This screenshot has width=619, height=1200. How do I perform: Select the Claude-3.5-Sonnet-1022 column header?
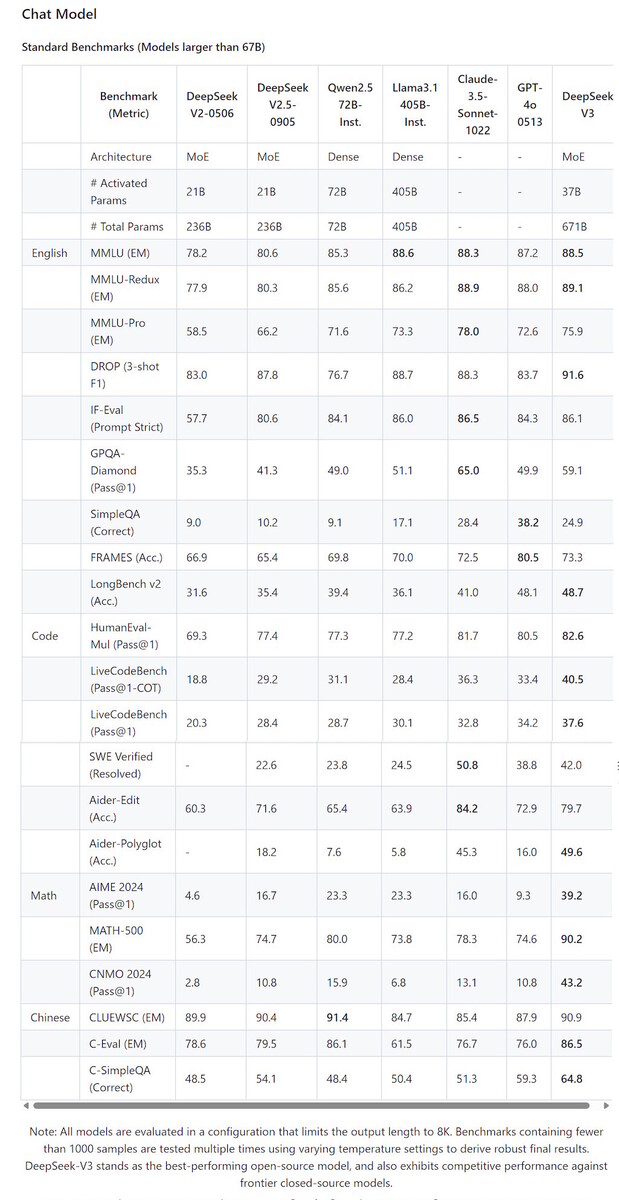[478, 105]
